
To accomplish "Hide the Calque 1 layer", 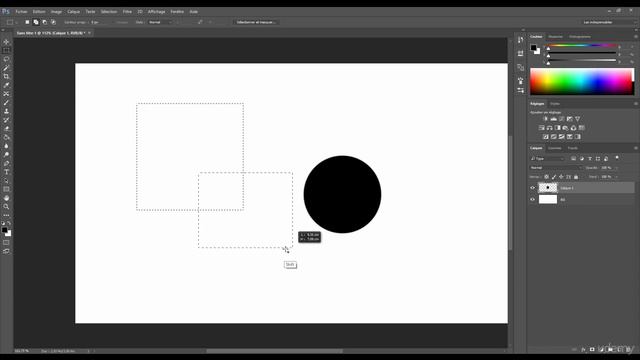I will click(x=532, y=188).
